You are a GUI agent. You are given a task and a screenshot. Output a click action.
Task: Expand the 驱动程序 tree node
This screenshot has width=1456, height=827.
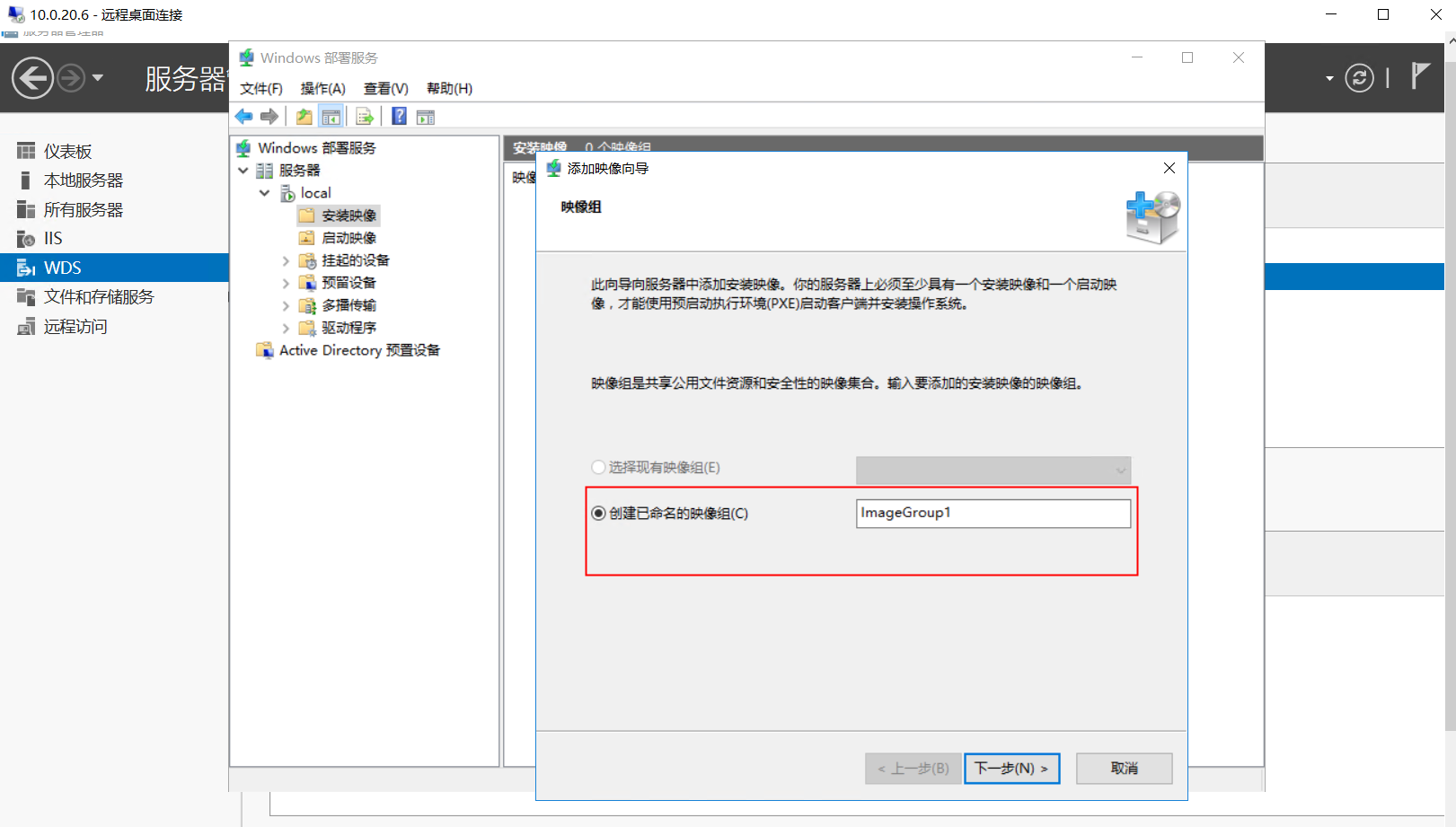tap(286, 328)
